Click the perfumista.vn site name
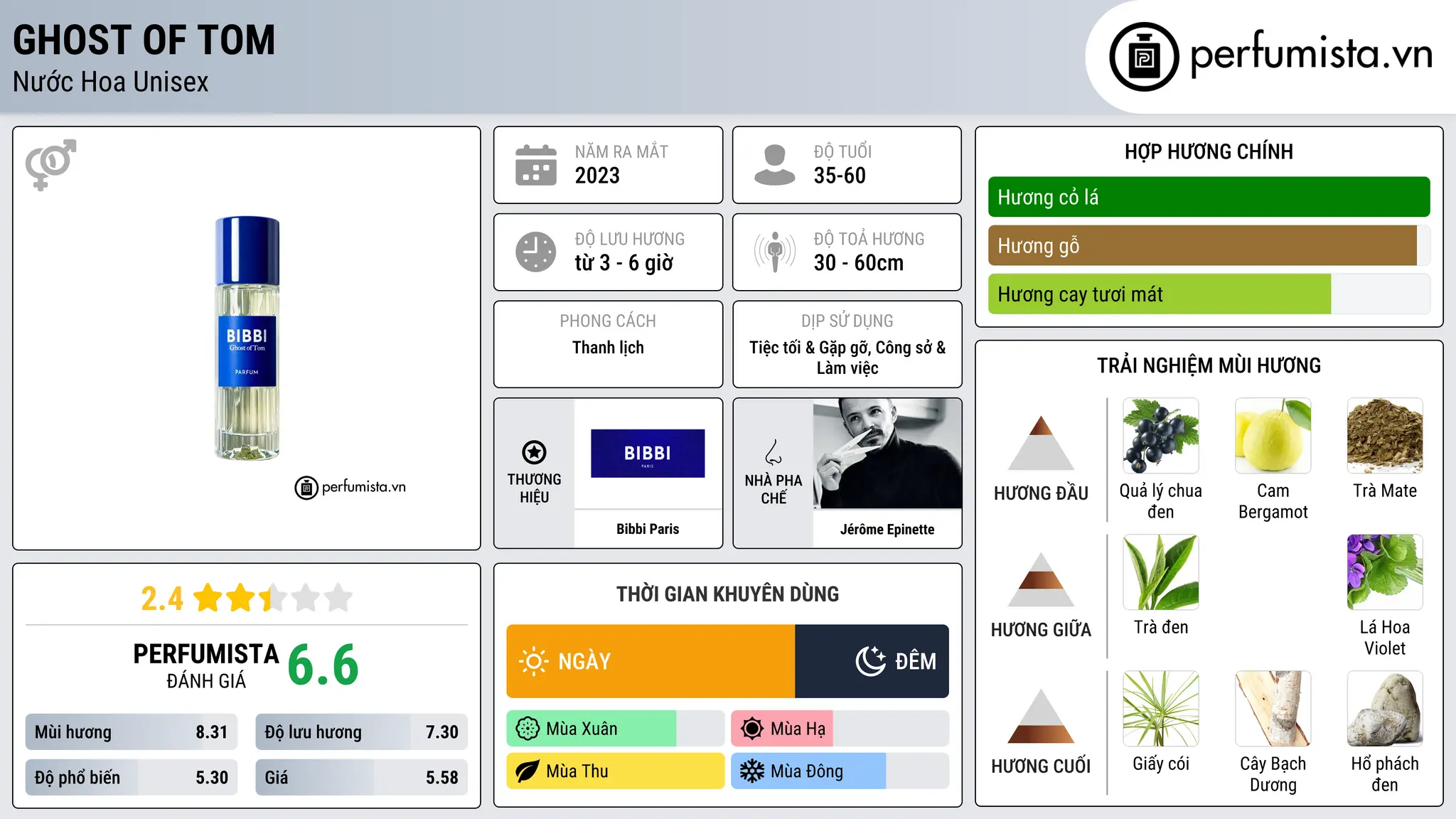The image size is (1456, 819). (1311, 55)
